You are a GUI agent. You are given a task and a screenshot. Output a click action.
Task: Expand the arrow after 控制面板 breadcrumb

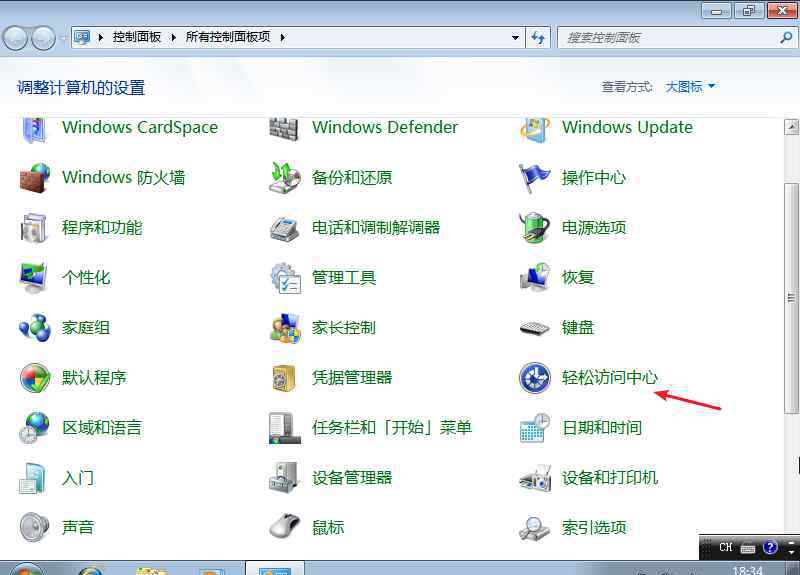pyautogui.click(x=173, y=37)
